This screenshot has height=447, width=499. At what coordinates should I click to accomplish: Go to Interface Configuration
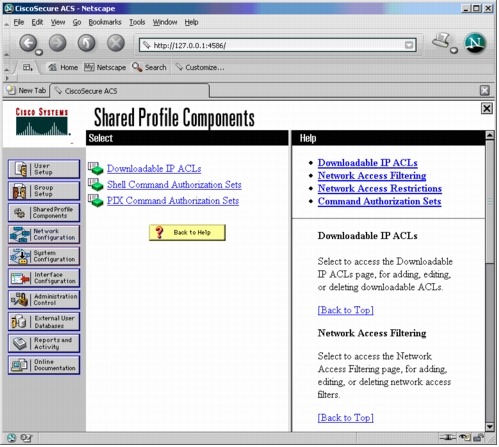point(44,278)
